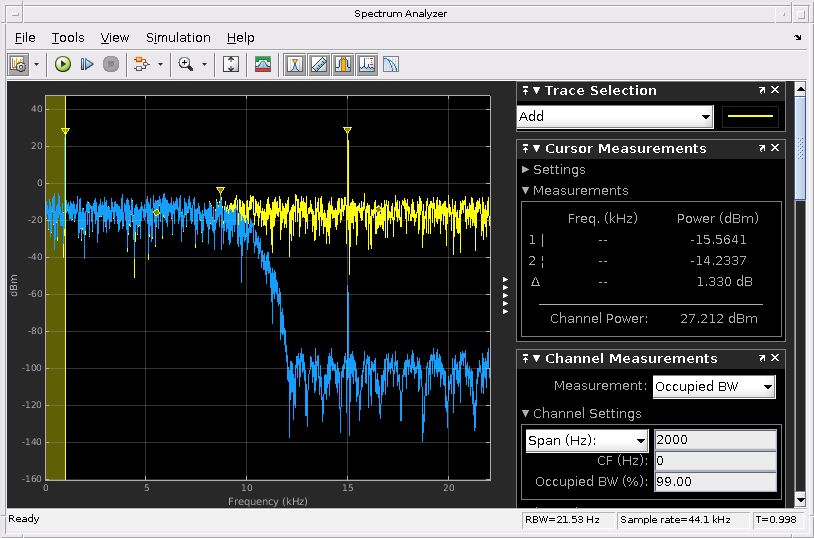814x538 pixels.
Task: Click the Span value field showing 2000
Action: pos(714,440)
